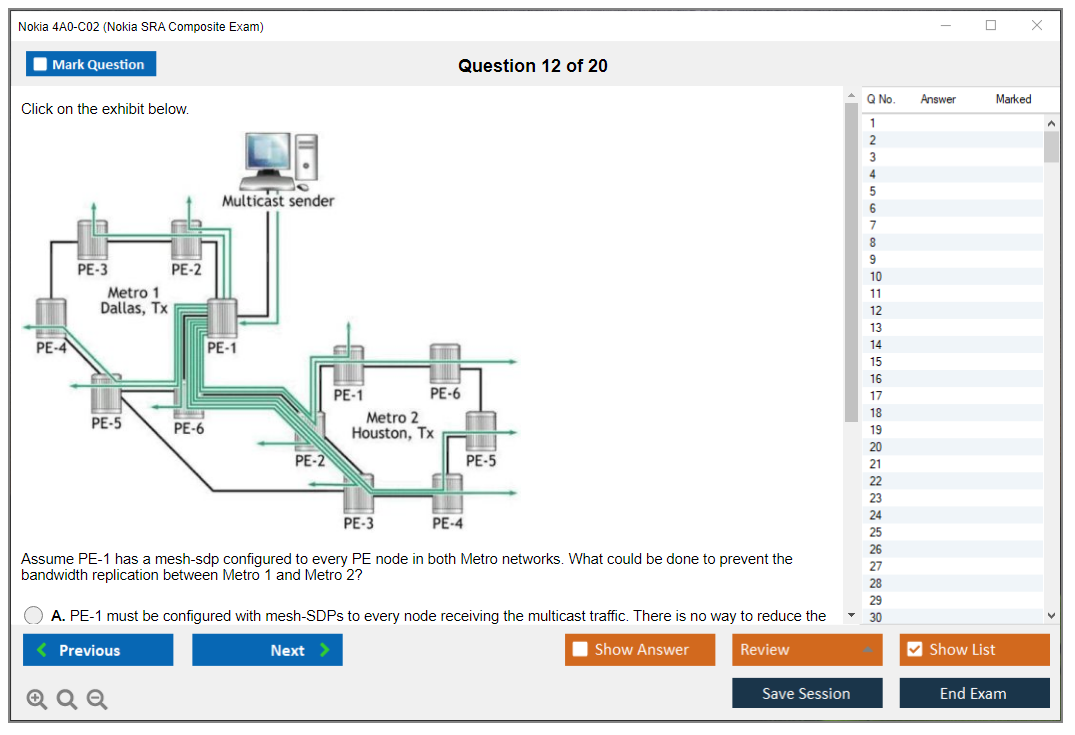Select answer option A radio button
Screen dimensions: 1075x735
coord(34,616)
